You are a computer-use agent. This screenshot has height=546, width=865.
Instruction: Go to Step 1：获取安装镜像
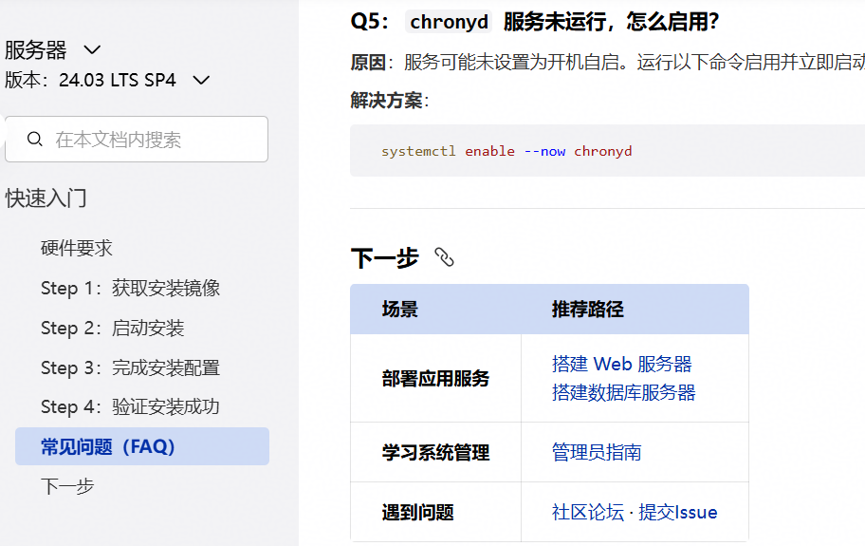click(130, 288)
